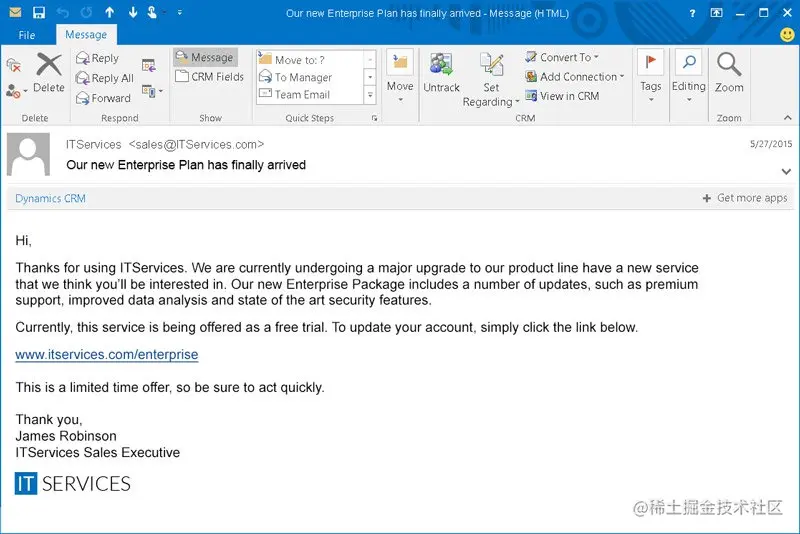Click the smiley feedback icon

787,34
